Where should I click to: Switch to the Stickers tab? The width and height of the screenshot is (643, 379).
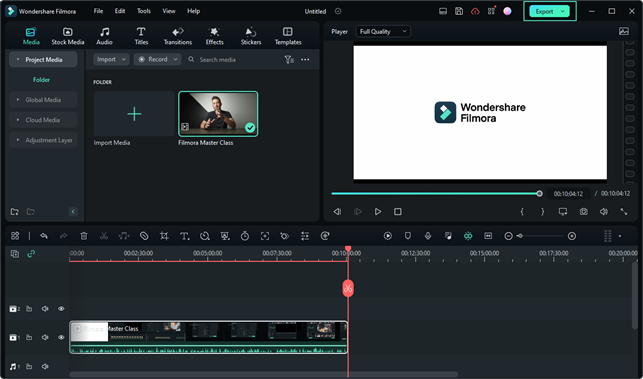tap(251, 36)
